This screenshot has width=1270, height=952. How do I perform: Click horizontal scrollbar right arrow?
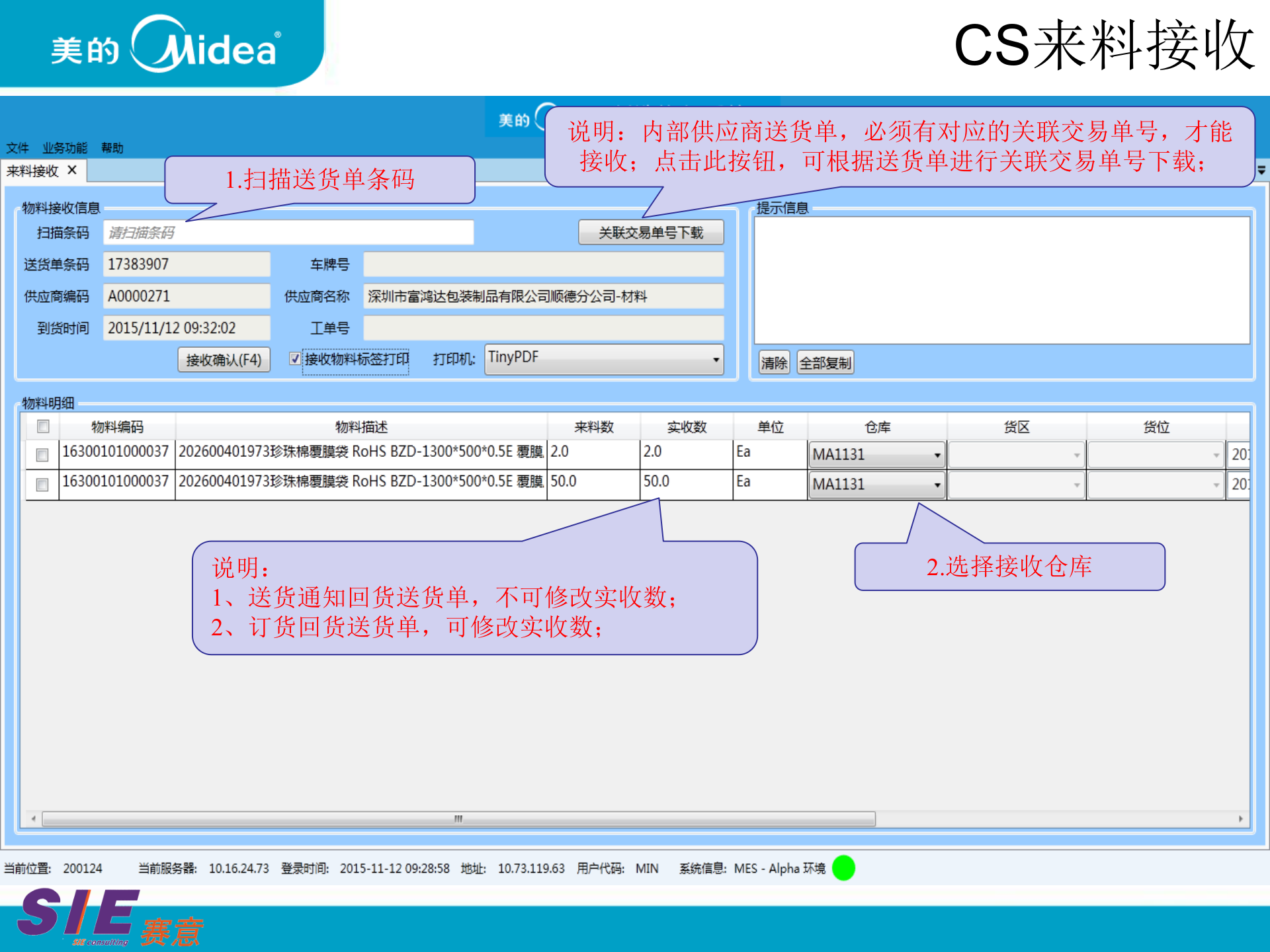pyautogui.click(x=1240, y=819)
